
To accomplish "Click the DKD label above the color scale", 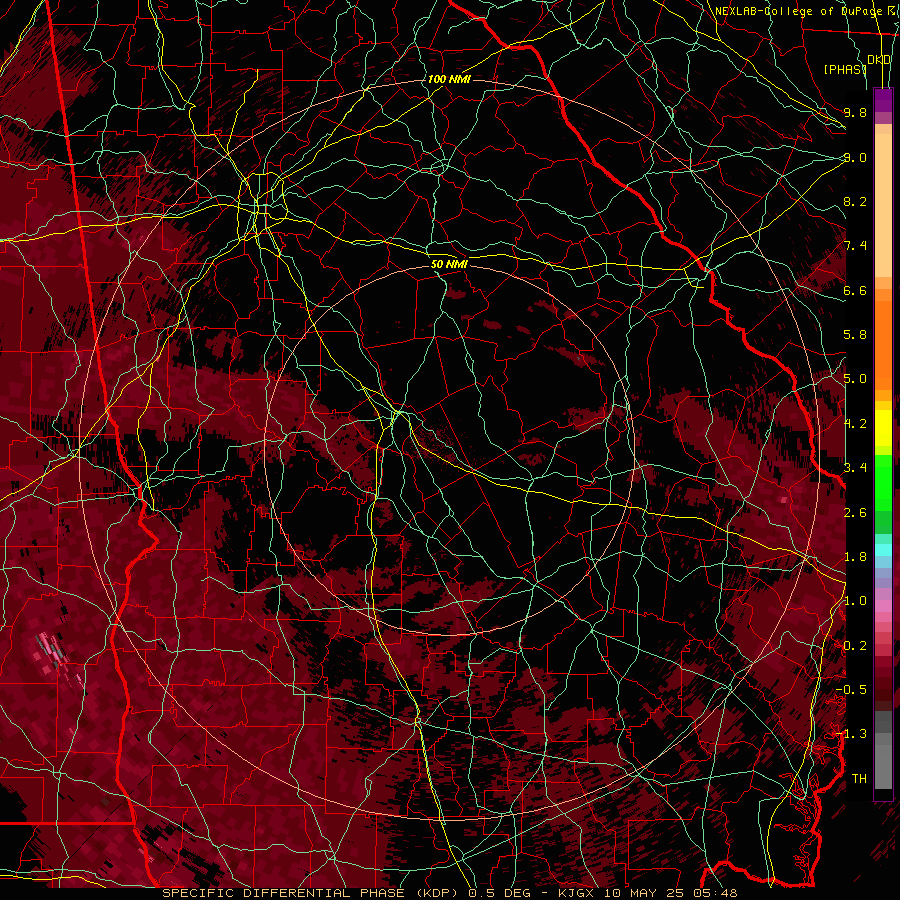I will (879, 60).
